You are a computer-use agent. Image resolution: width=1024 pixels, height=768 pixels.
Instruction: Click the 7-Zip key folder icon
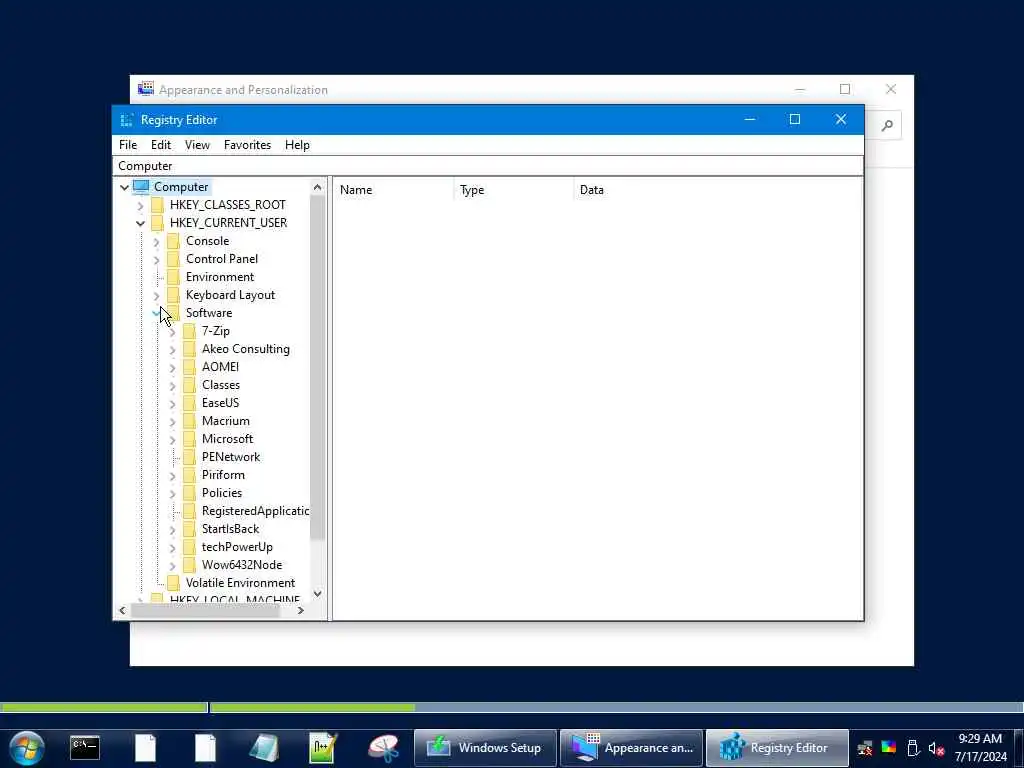point(189,331)
